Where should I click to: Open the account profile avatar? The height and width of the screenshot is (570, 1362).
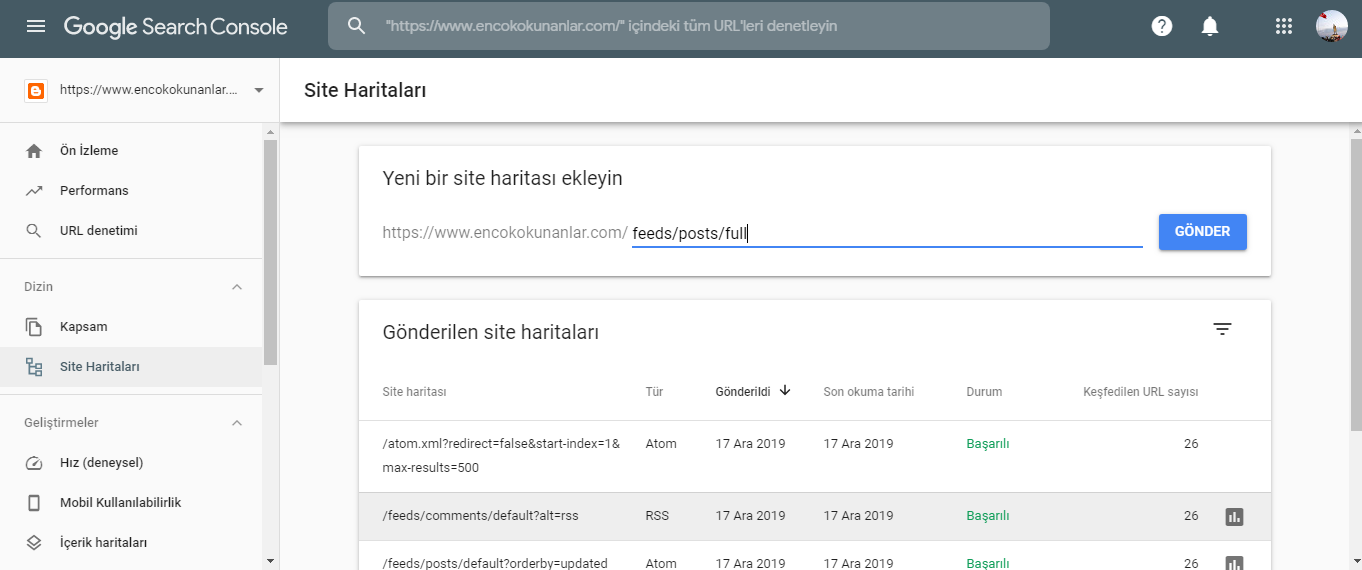click(x=1332, y=26)
